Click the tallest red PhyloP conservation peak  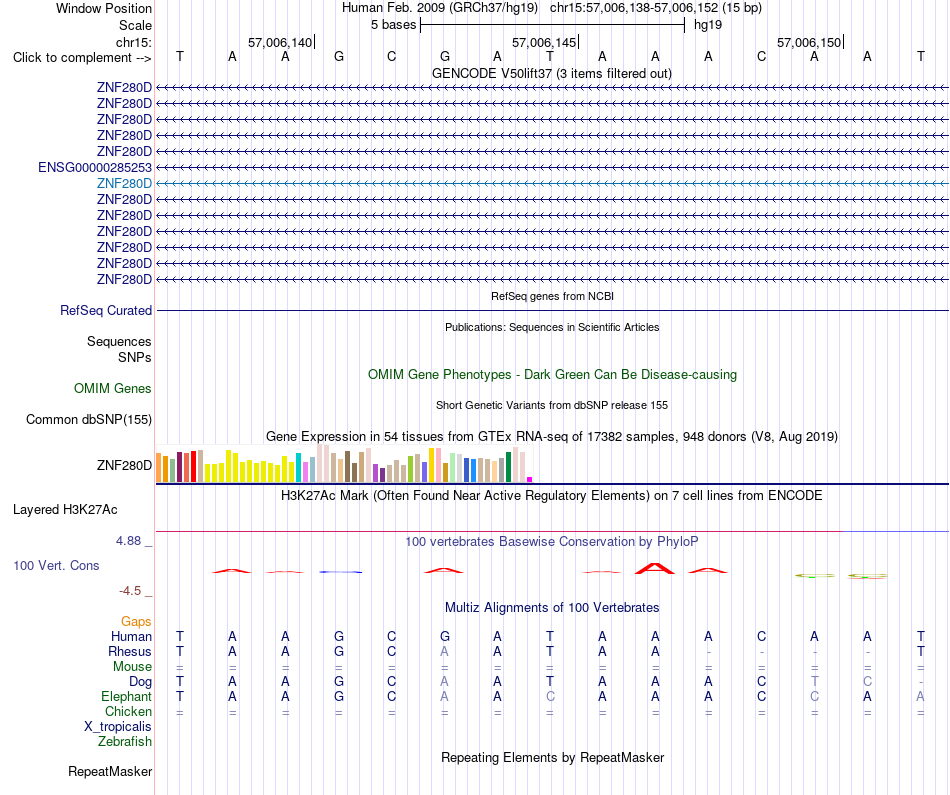point(655,568)
